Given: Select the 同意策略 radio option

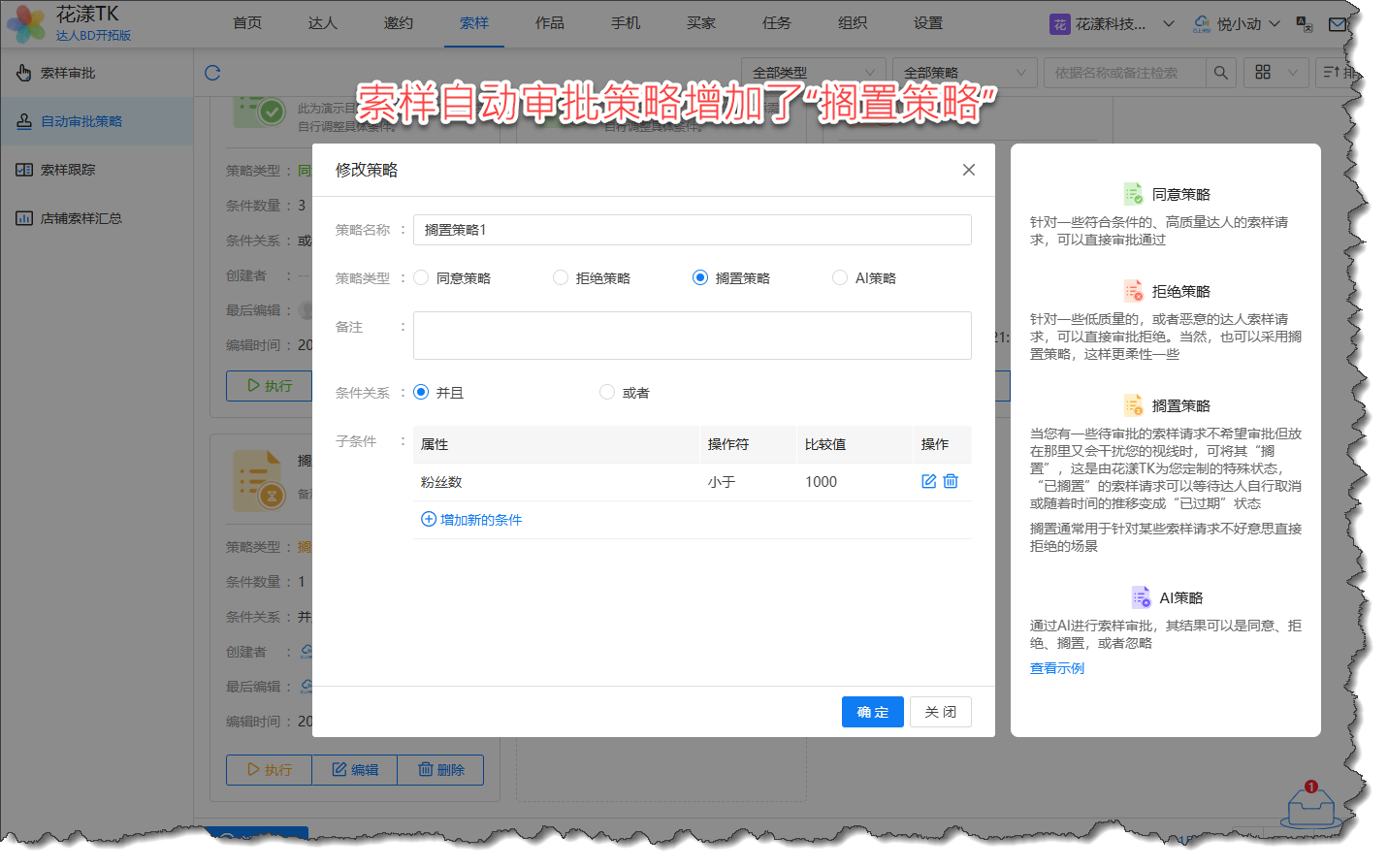Looking at the screenshot, I should 421,278.
